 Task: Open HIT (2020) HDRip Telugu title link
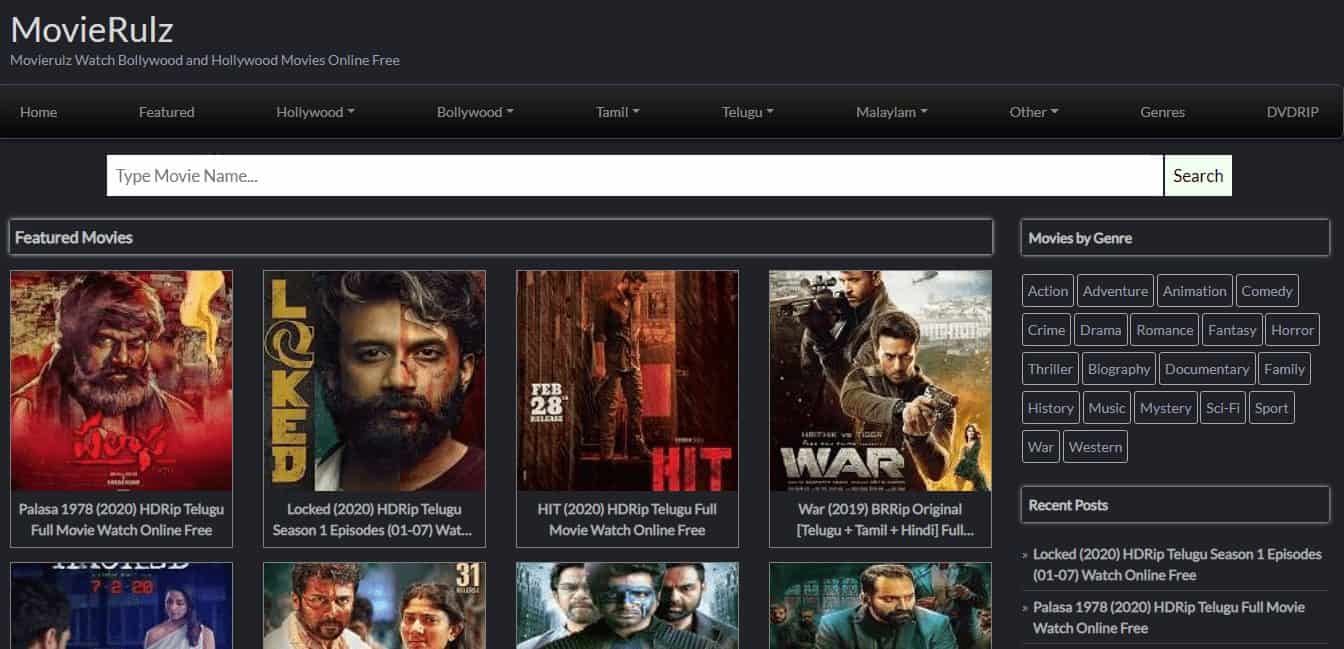pyautogui.click(x=627, y=519)
